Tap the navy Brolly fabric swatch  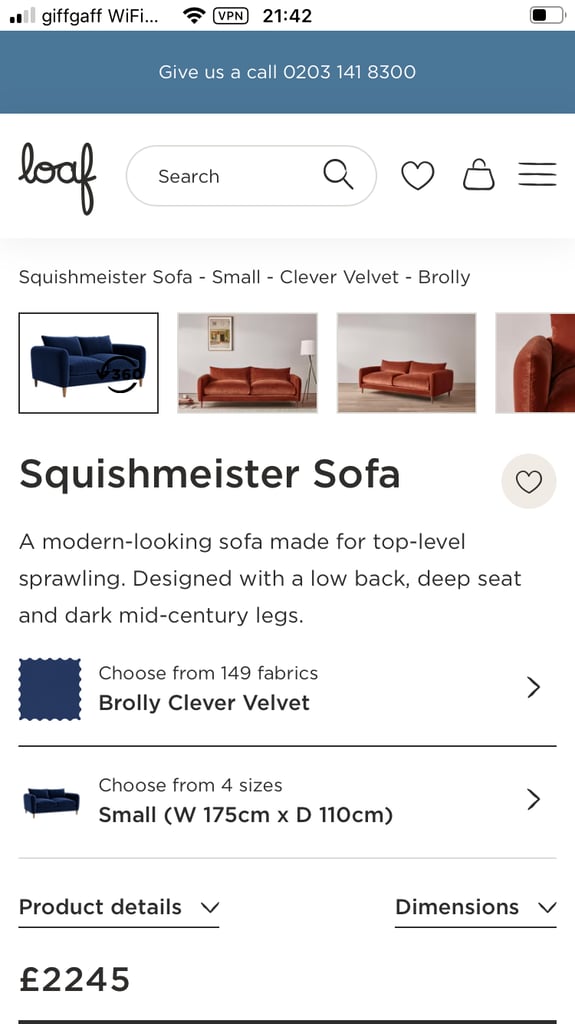[50, 689]
